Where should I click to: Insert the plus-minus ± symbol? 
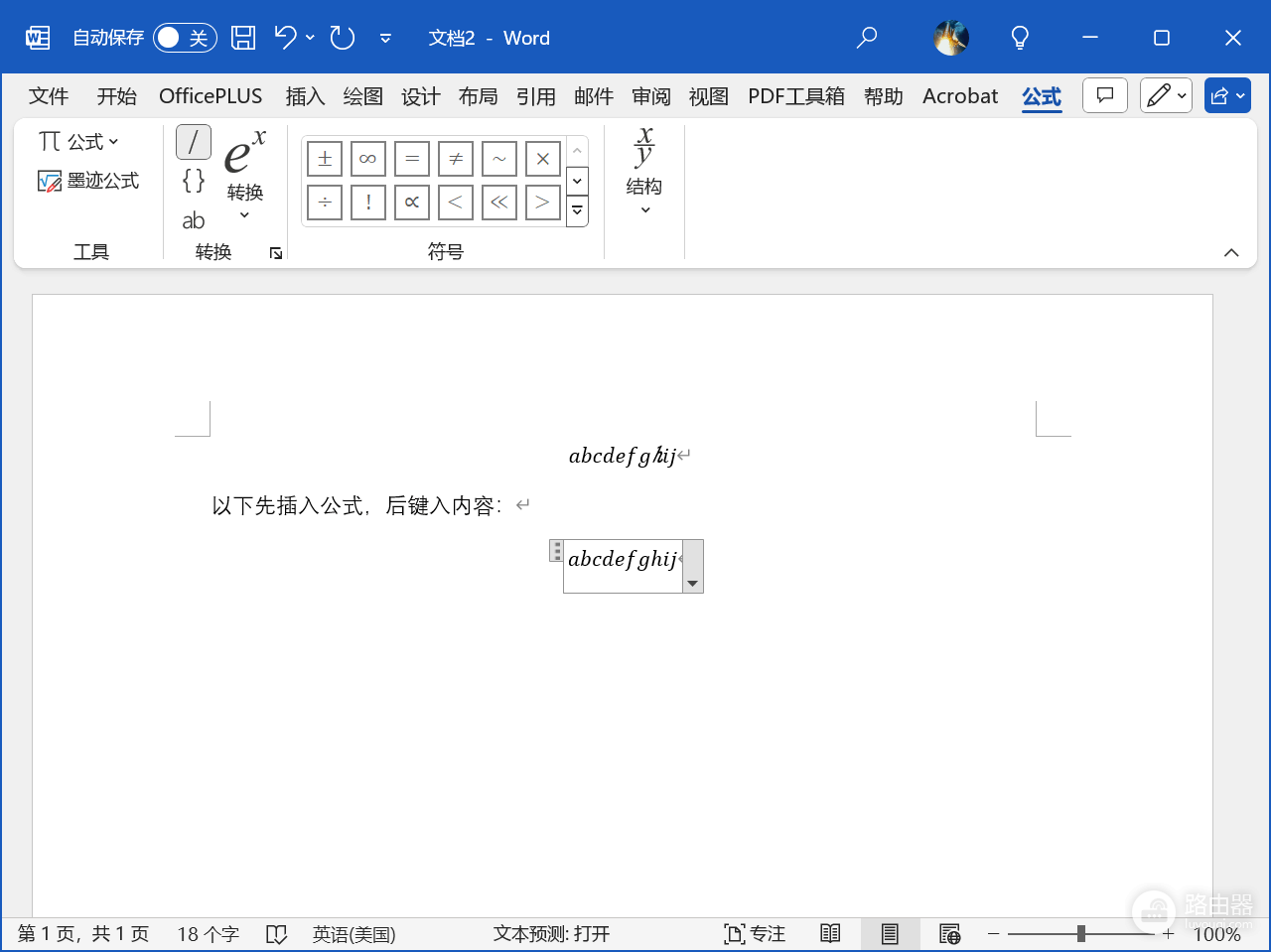point(325,159)
